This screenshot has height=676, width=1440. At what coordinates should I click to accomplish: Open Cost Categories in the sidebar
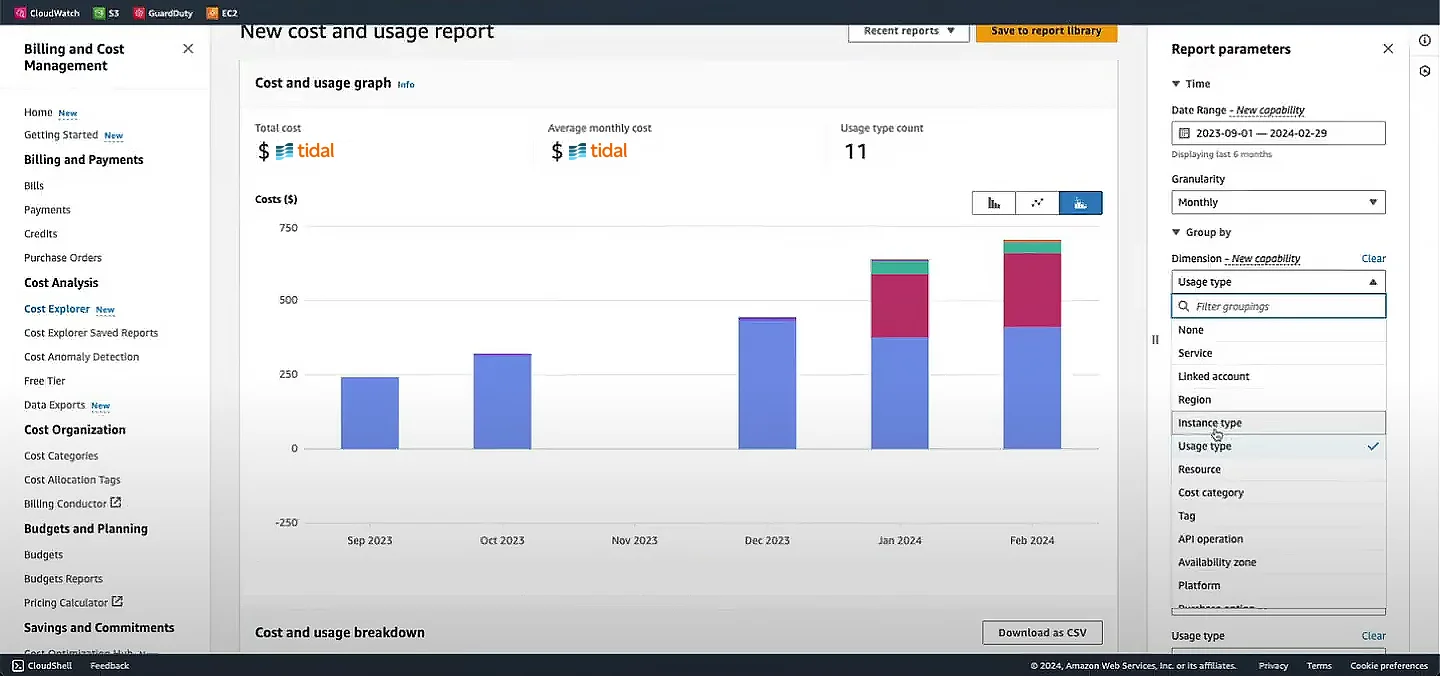(61, 456)
